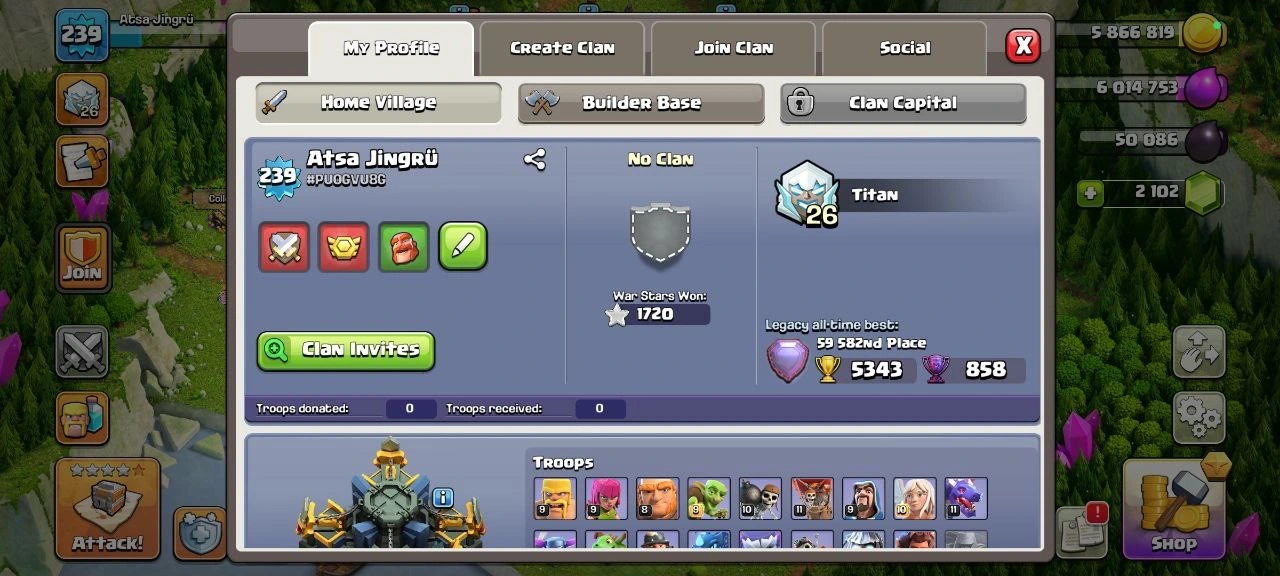Switch to Builder Base view
Image resolution: width=1280 pixels, height=576 pixels.
coord(641,103)
